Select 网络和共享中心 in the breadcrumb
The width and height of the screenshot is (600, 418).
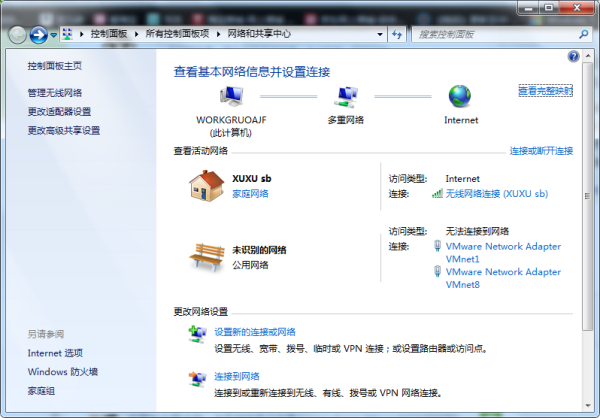[x=259, y=34]
